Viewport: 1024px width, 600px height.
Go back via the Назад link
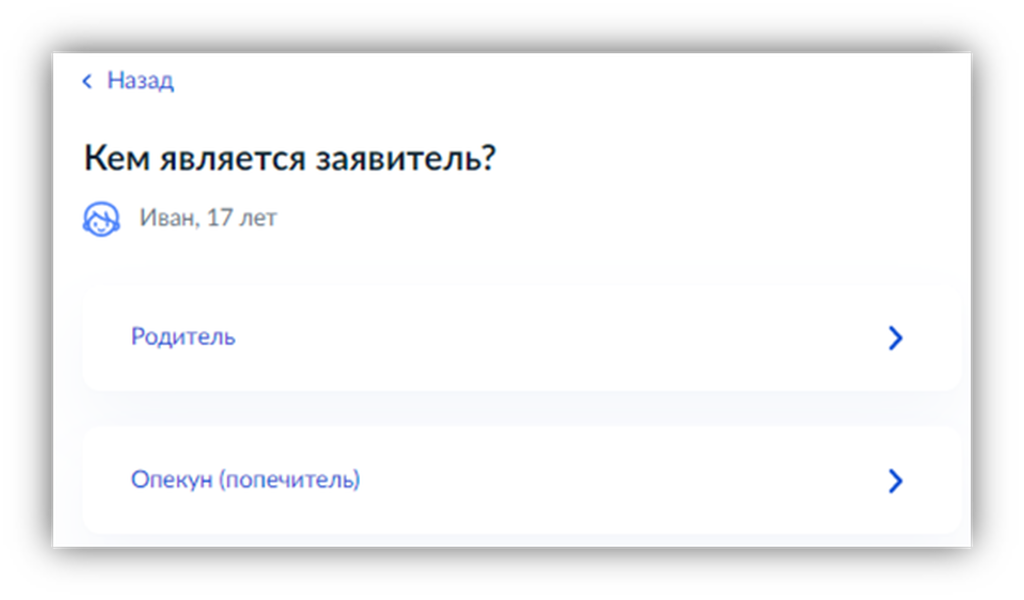140,81
